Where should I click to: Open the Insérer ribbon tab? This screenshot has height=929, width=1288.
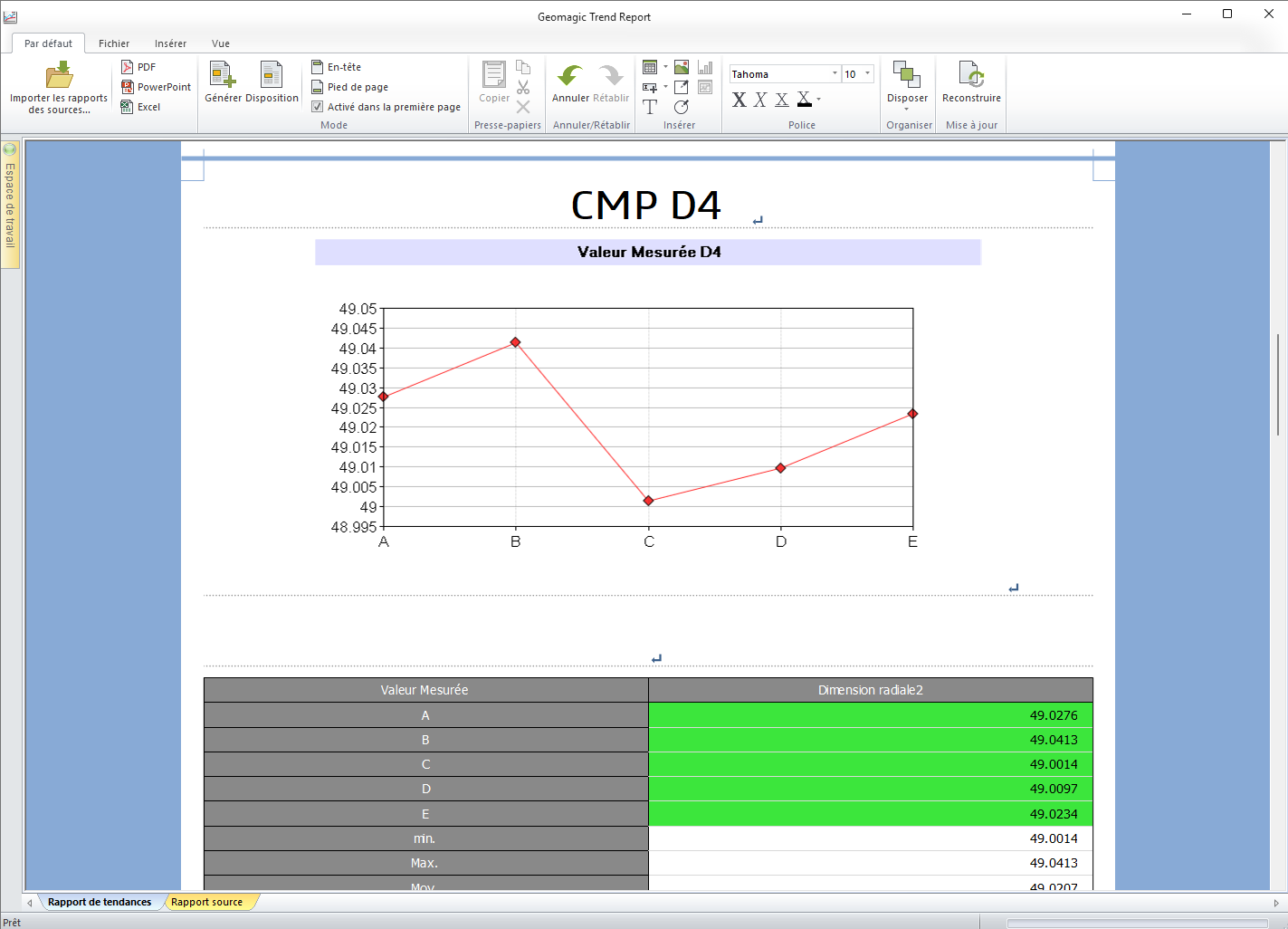click(x=170, y=43)
